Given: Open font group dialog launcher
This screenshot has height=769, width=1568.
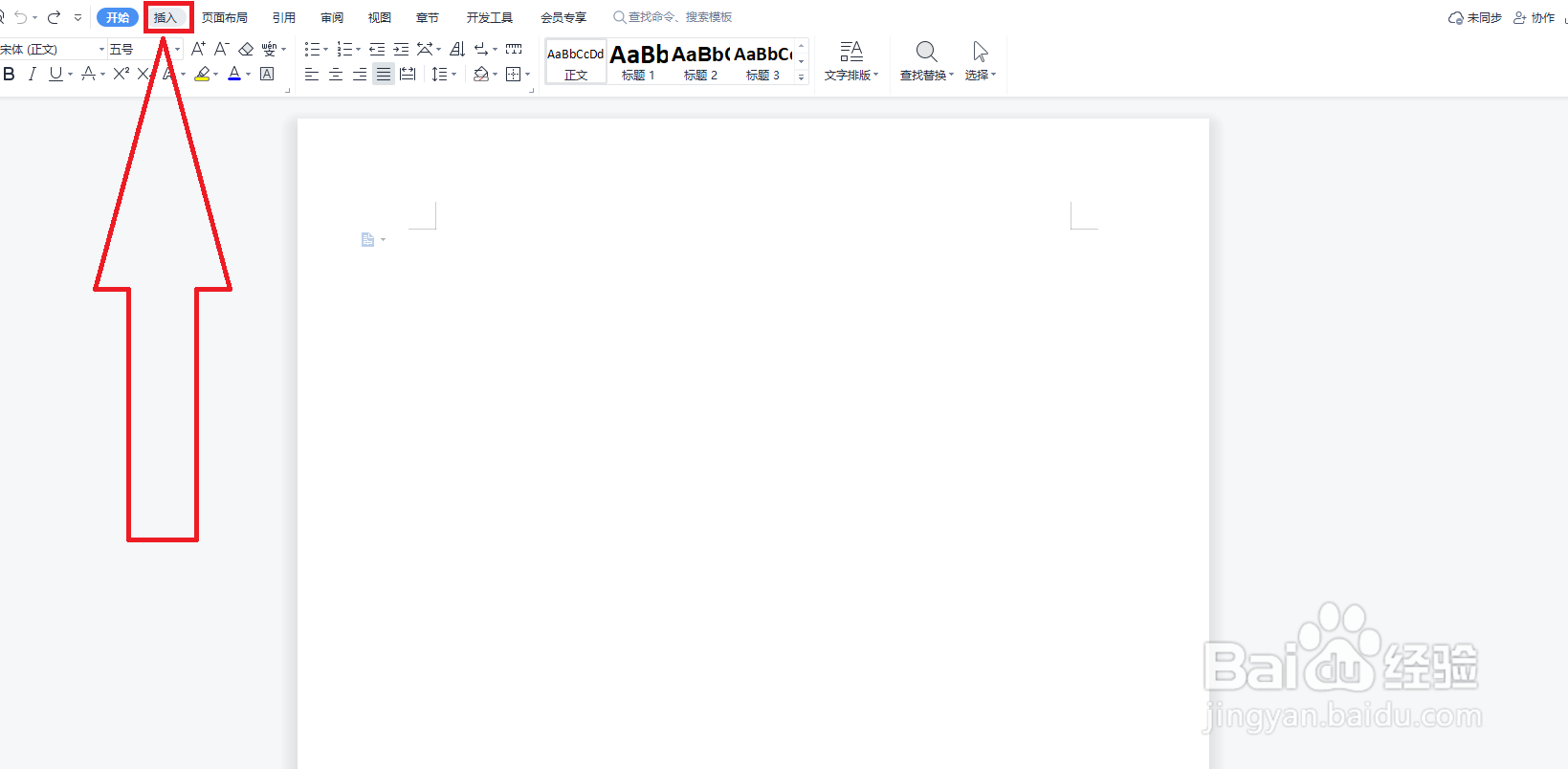Looking at the screenshot, I should pyautogui.click(x=288, y=90).
